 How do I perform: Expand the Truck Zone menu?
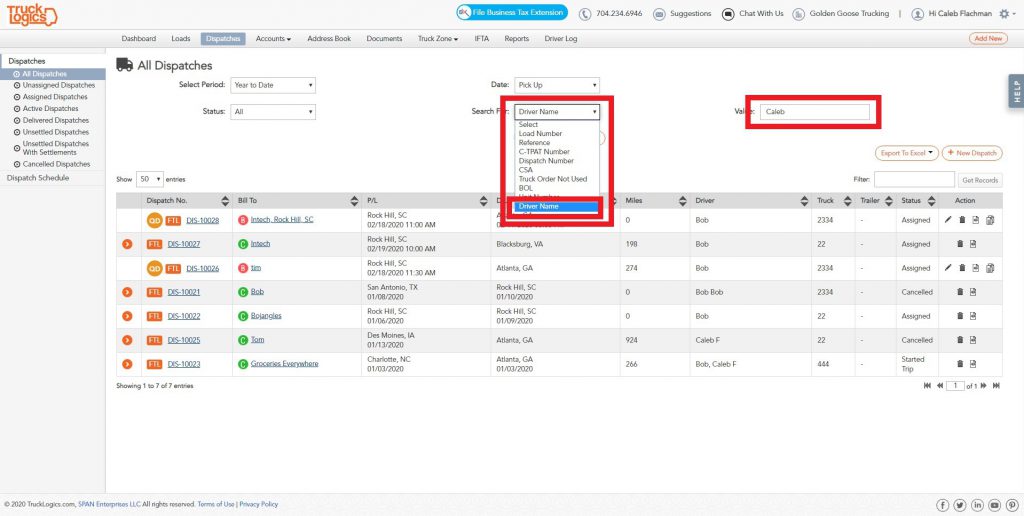point(438,39)
